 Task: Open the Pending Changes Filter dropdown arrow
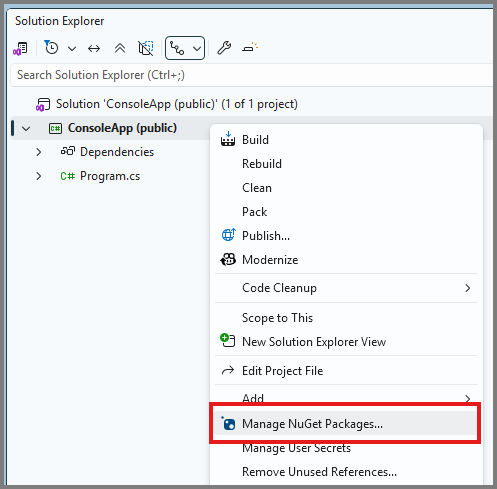pos(72,49)
